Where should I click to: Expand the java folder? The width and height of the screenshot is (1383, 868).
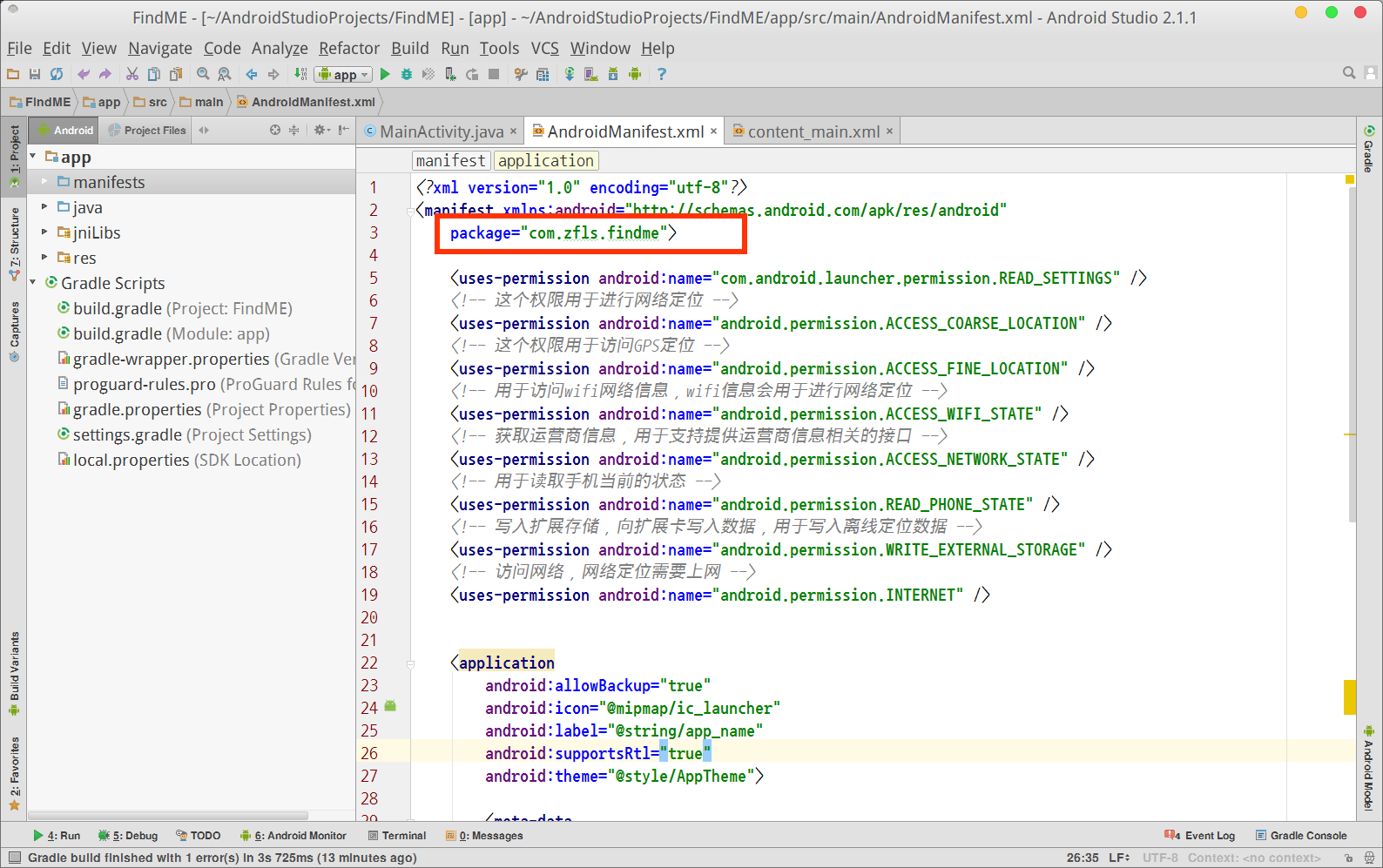click(44, 207)
